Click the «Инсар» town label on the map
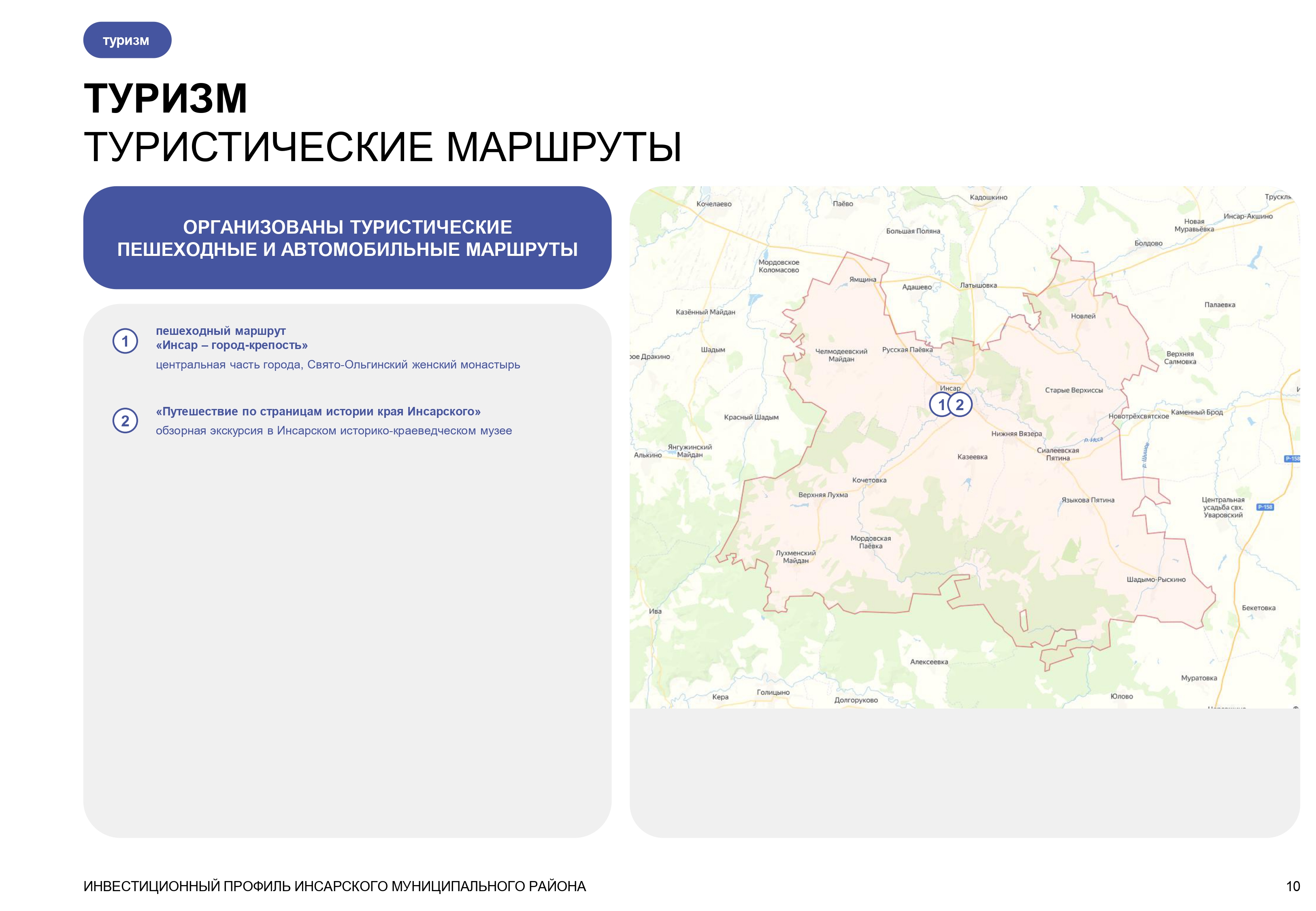 (950, 388)
